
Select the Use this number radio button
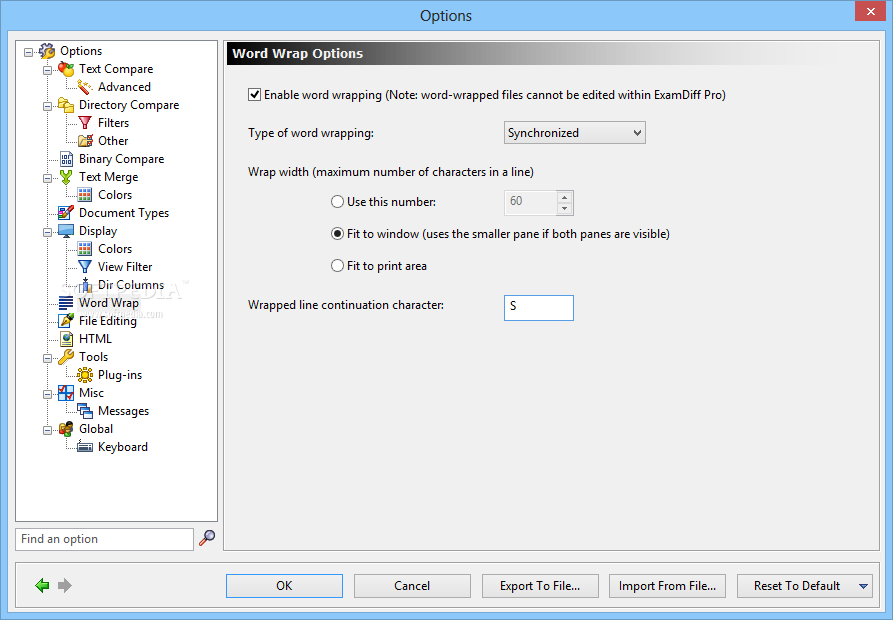pos(337,202)
